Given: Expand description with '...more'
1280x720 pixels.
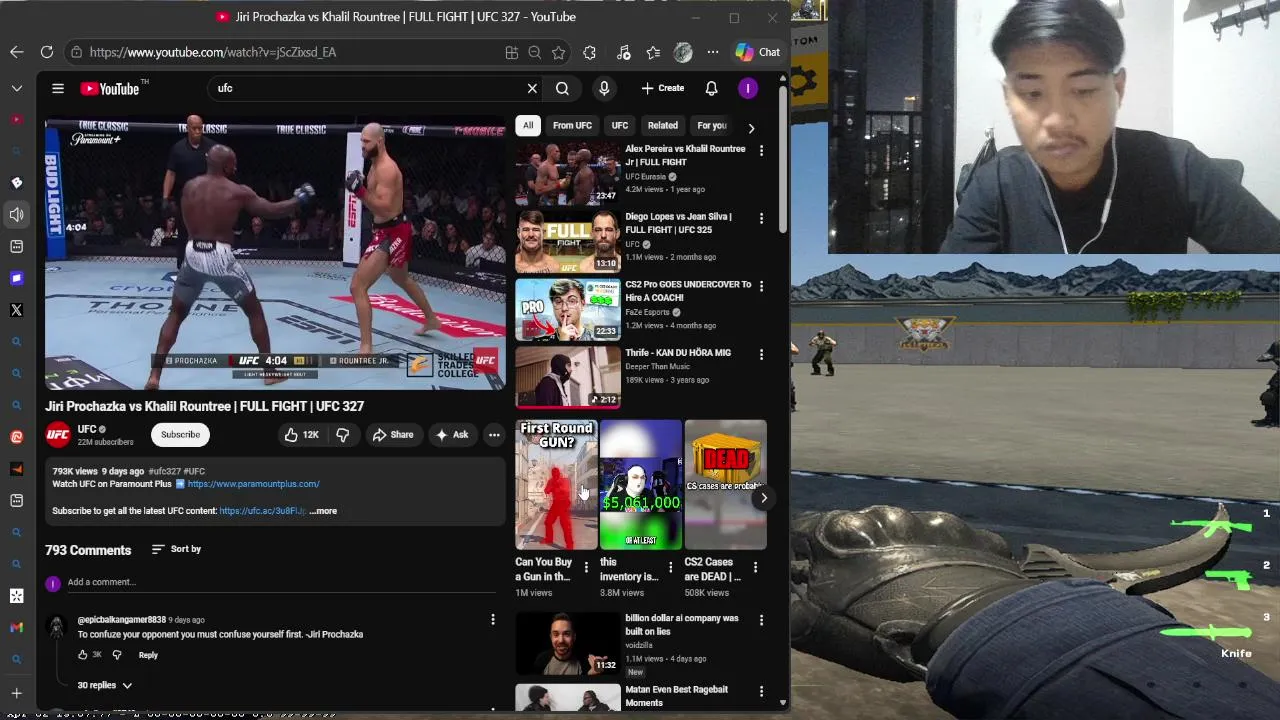Looking at the screenshot, I should (323, 511).
